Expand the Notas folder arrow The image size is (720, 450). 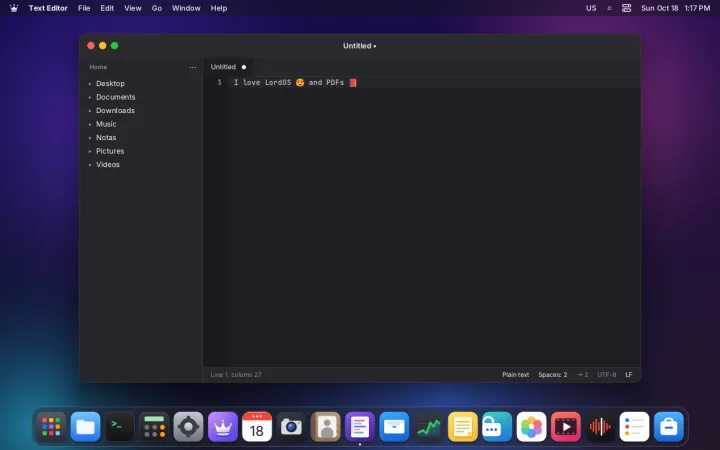tap(90, 137)
